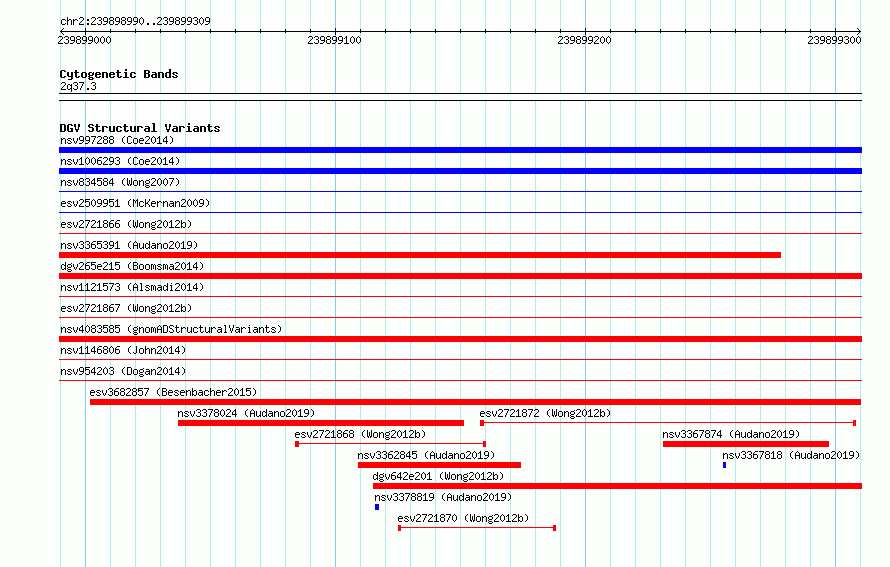Click the esv2509951 (McKernan2009) label
890x567 pixels.
pyautogui.click(x=135, y=203)
